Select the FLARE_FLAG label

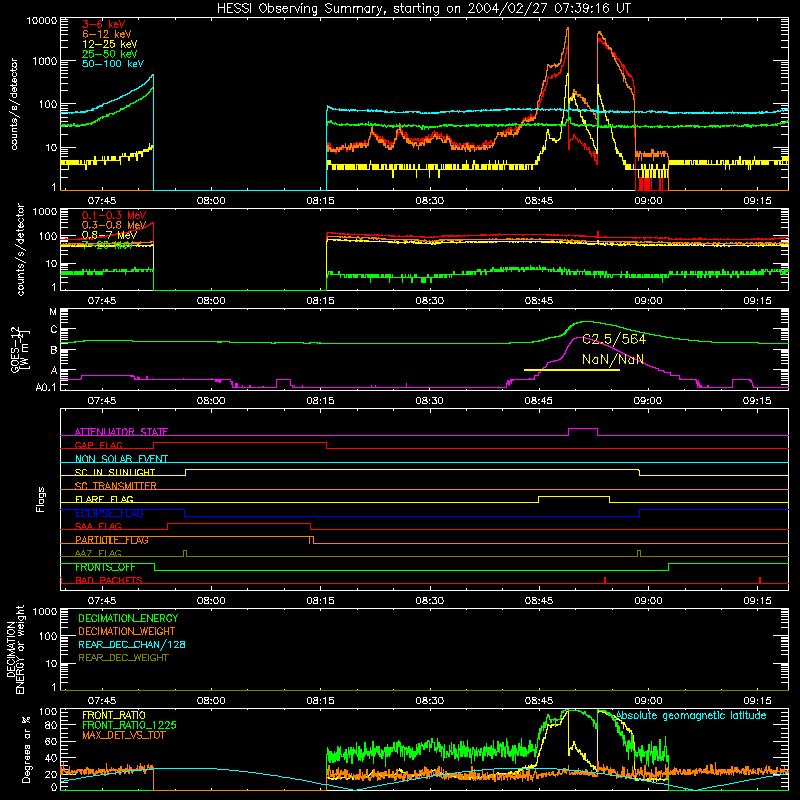(x=104, y=499)
